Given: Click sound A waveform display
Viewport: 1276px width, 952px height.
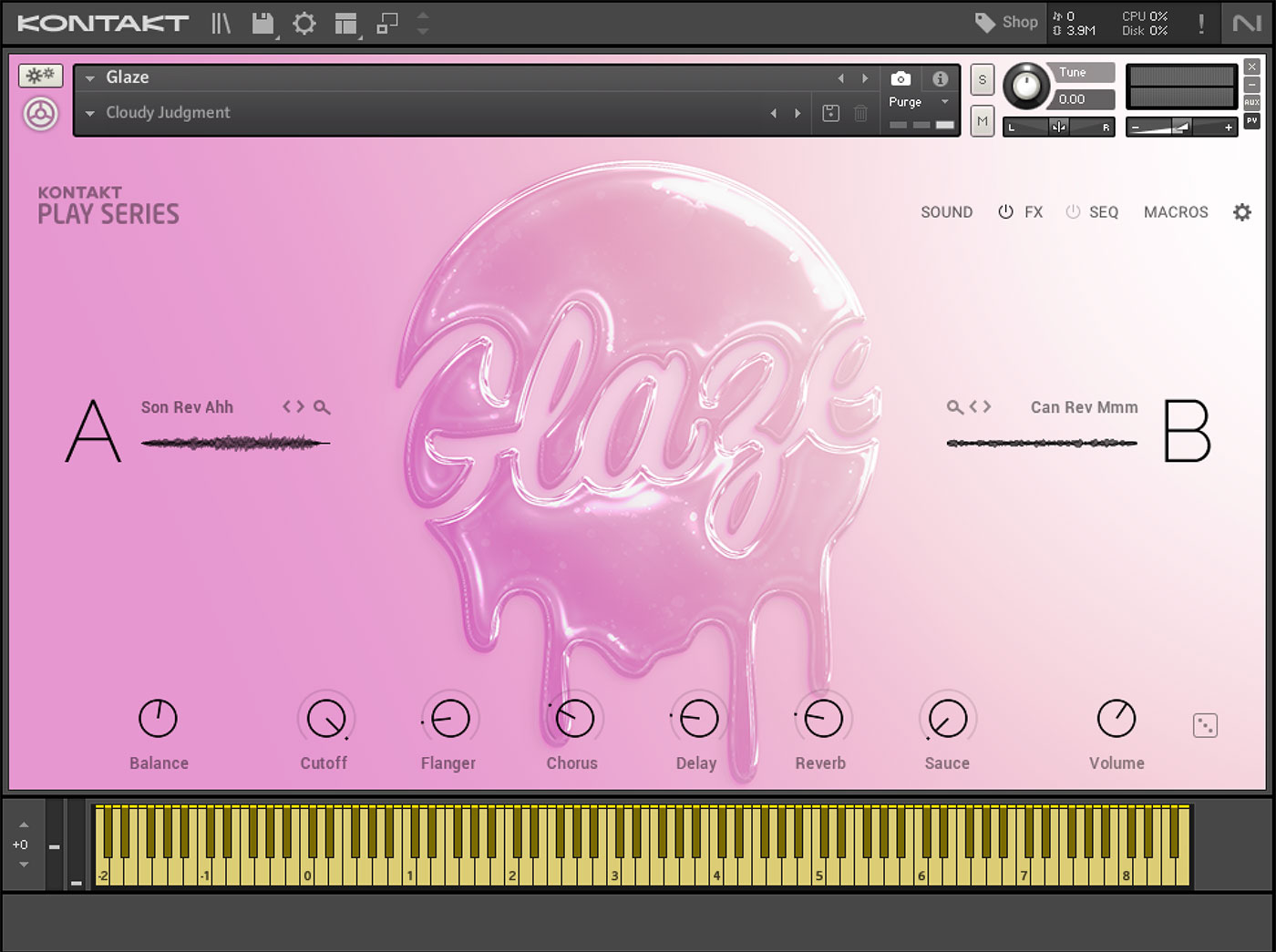Looking at the screenshot, I should coord(235,444).
